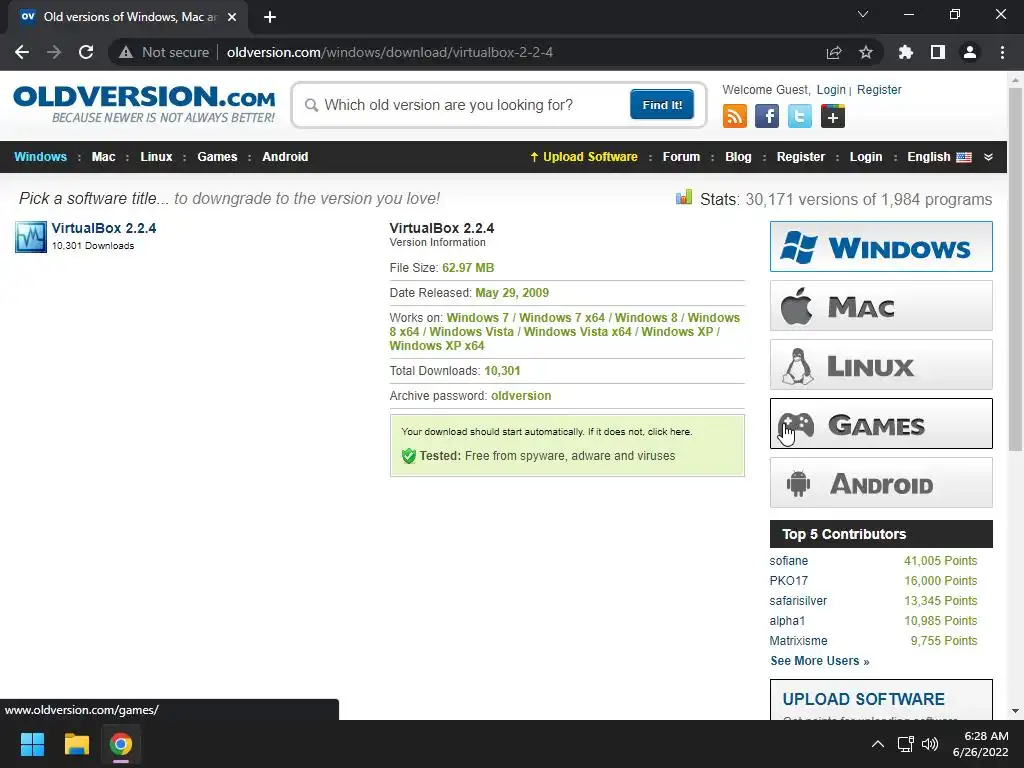Close the Old versions of Windows tab
The height and width of the screenshot is (768, 1024).
(232, 17)
